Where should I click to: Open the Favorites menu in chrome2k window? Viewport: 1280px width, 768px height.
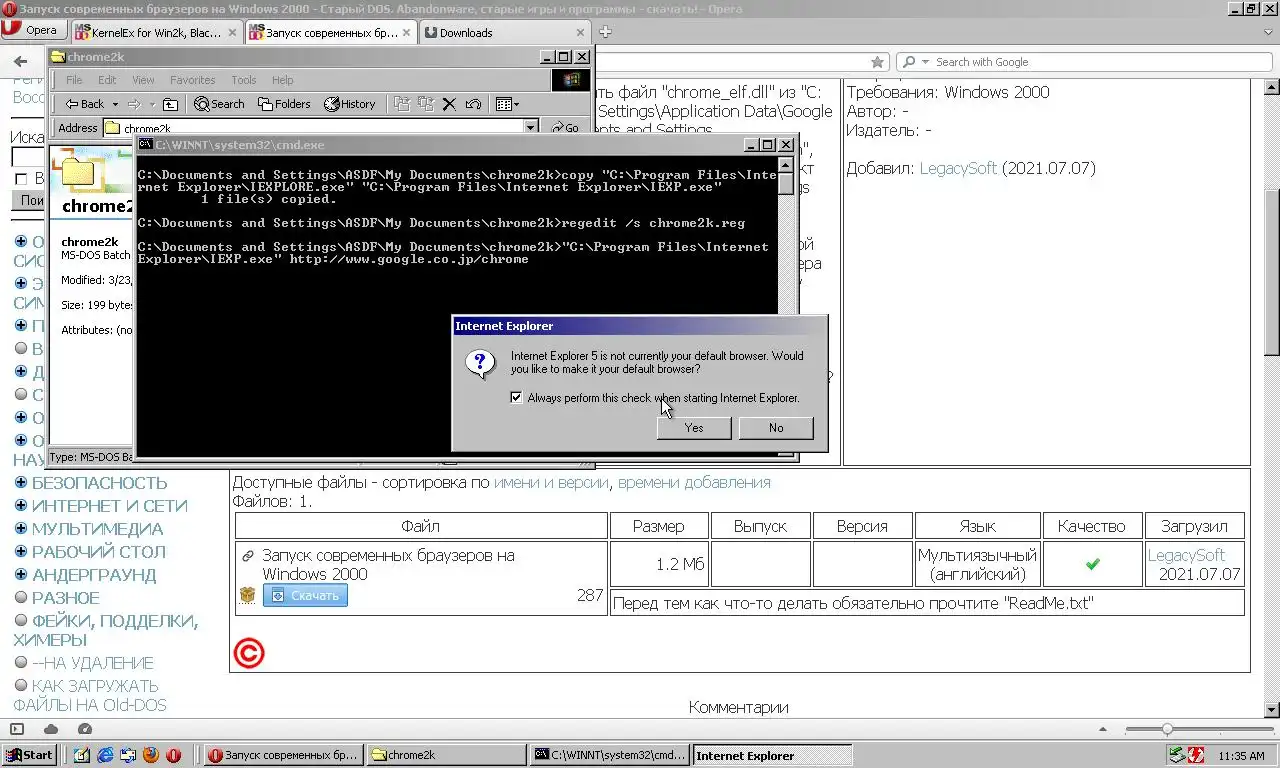pos(192,80)
